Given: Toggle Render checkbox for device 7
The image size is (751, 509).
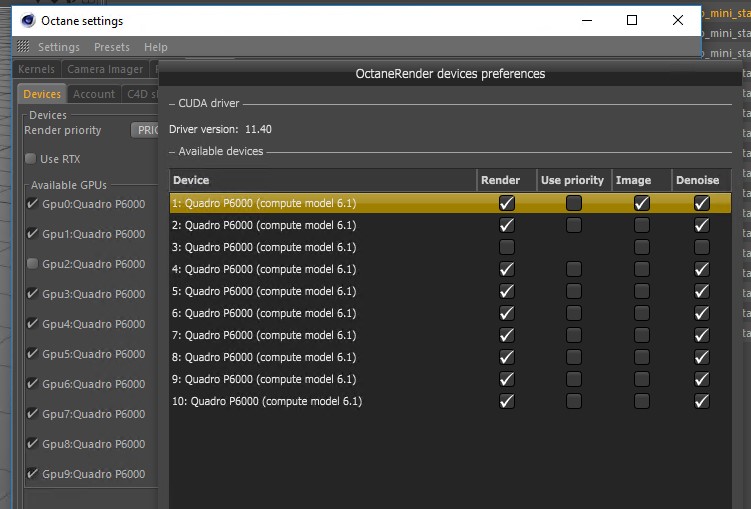Looking at the screenshot, I should 507,335.
